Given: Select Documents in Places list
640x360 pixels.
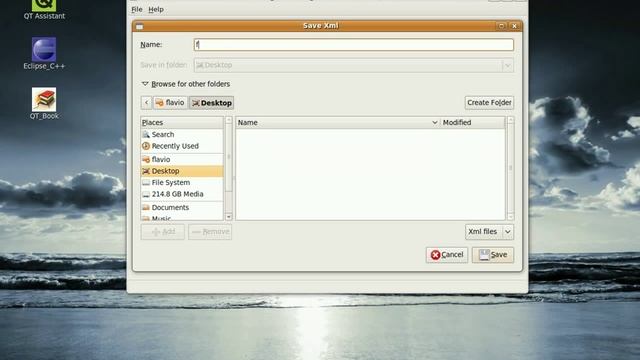Looking at the screenshot, I should coord(182,207).
